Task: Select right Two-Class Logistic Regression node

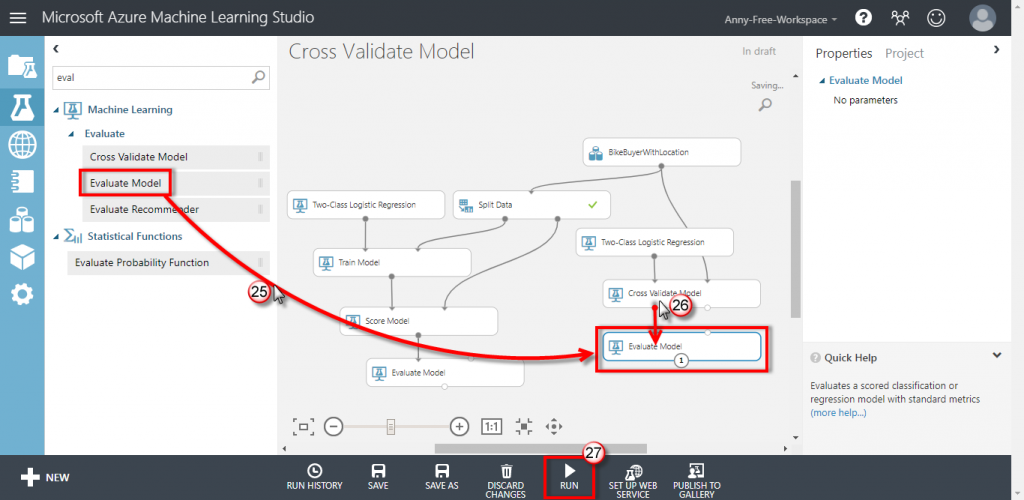Action: 655,242
